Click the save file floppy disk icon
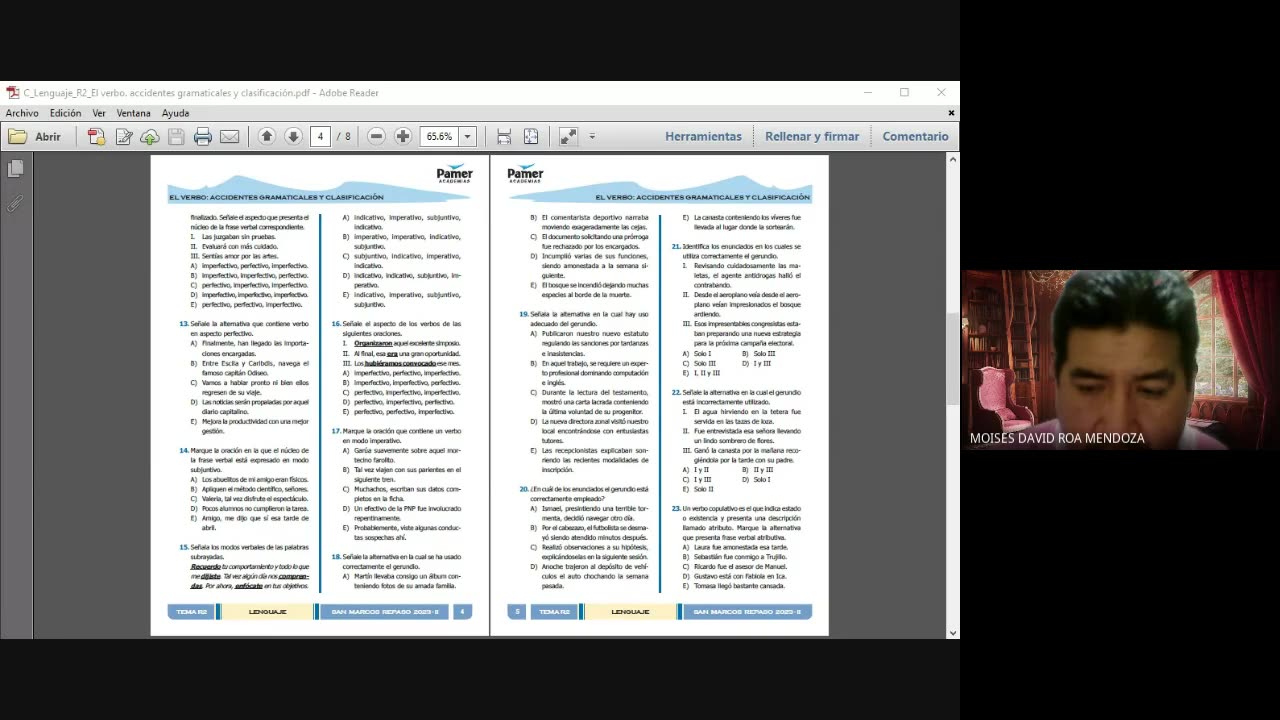This screenshot has height=720, width=1280. (x=176, y=137)
